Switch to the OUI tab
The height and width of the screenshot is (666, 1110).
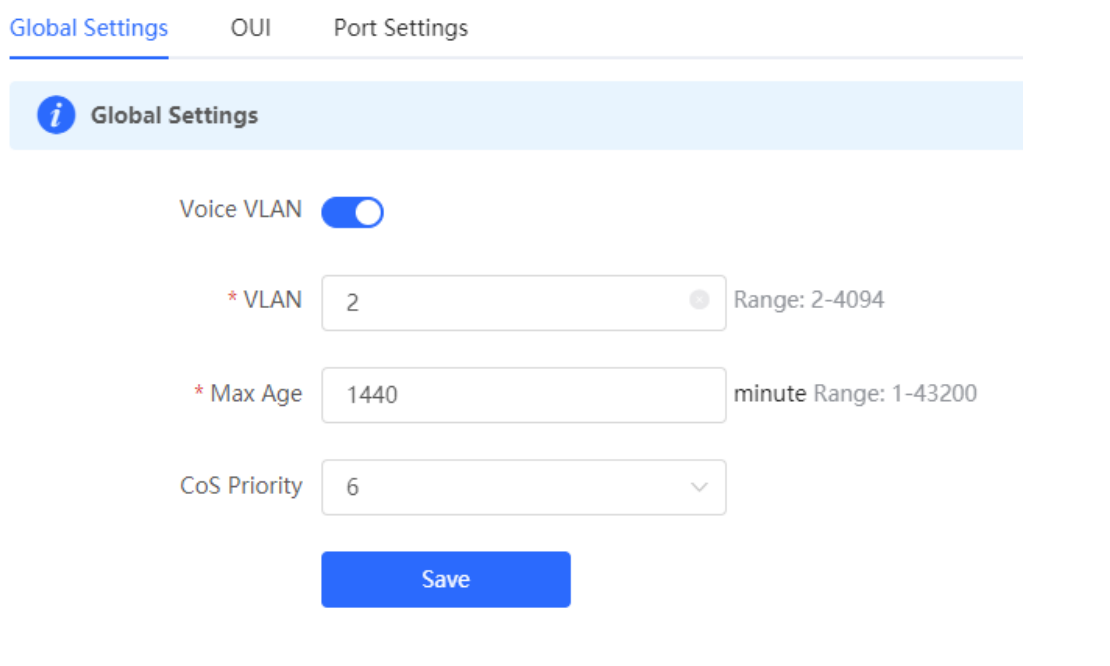coord(251,28)
